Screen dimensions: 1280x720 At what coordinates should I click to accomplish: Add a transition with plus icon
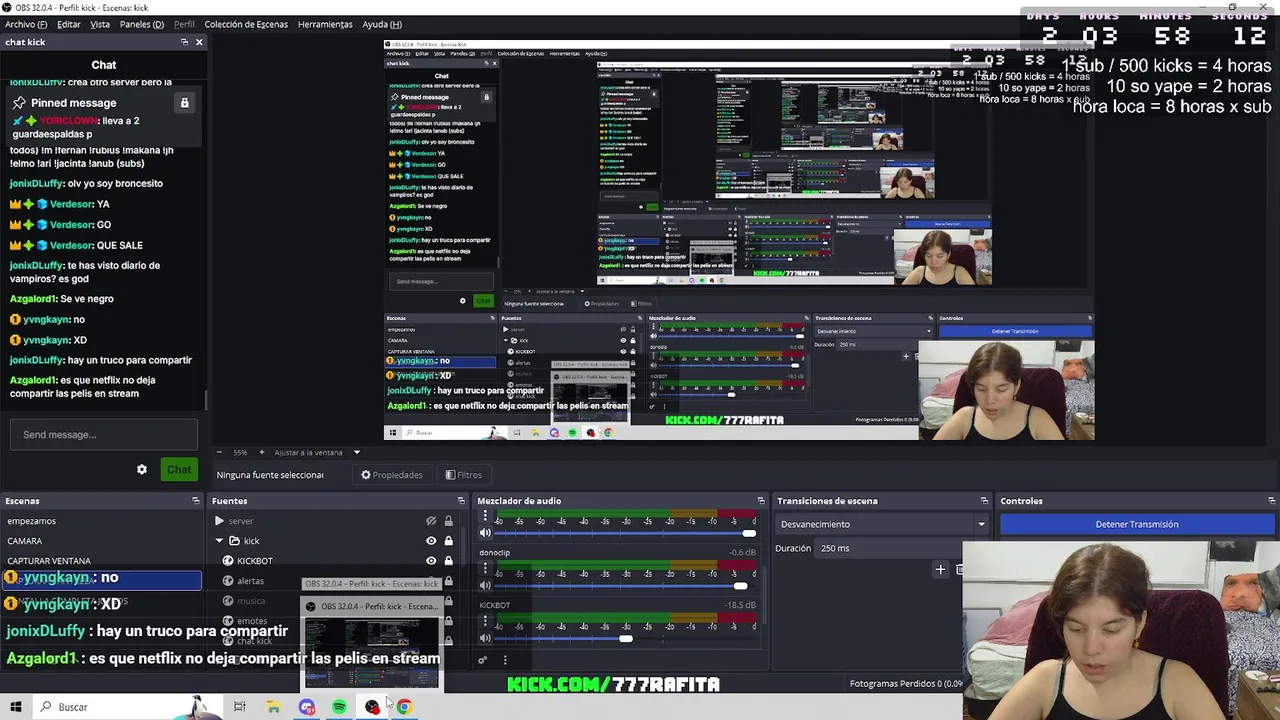(940, 570)
